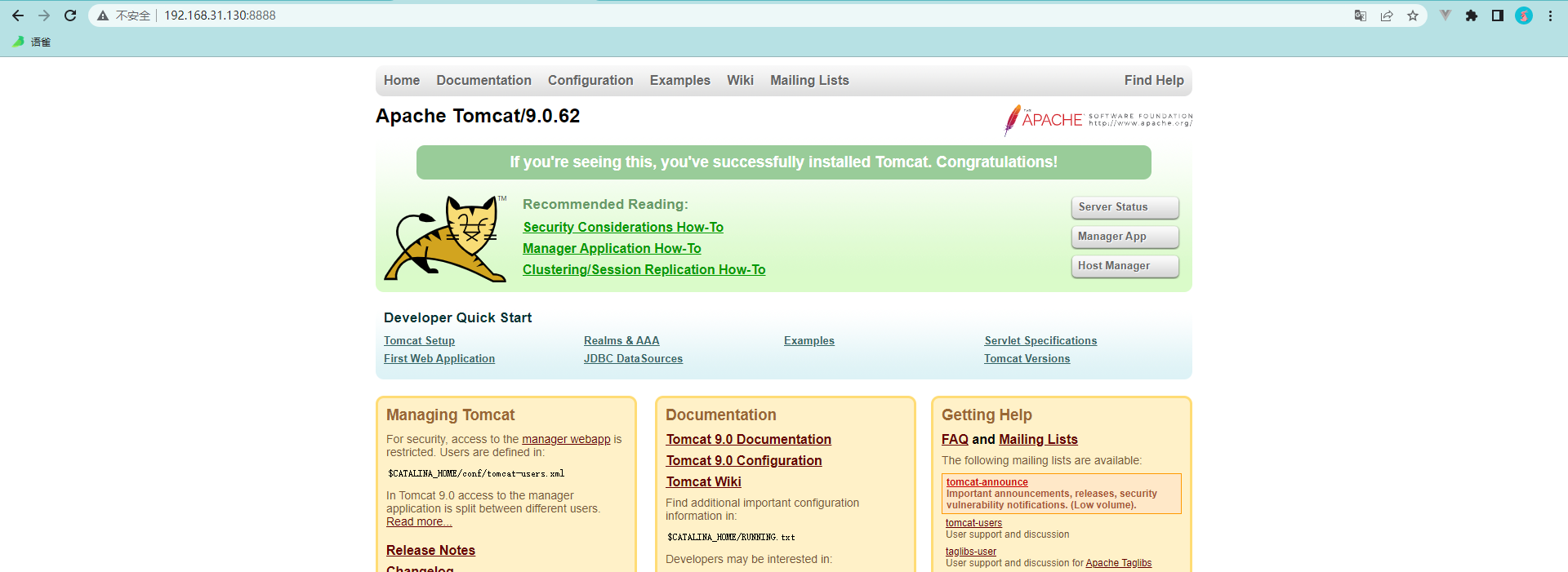Open the extensions puzzle icon
This screenshot has width=1568, height=572.
tap(1472, 16)
